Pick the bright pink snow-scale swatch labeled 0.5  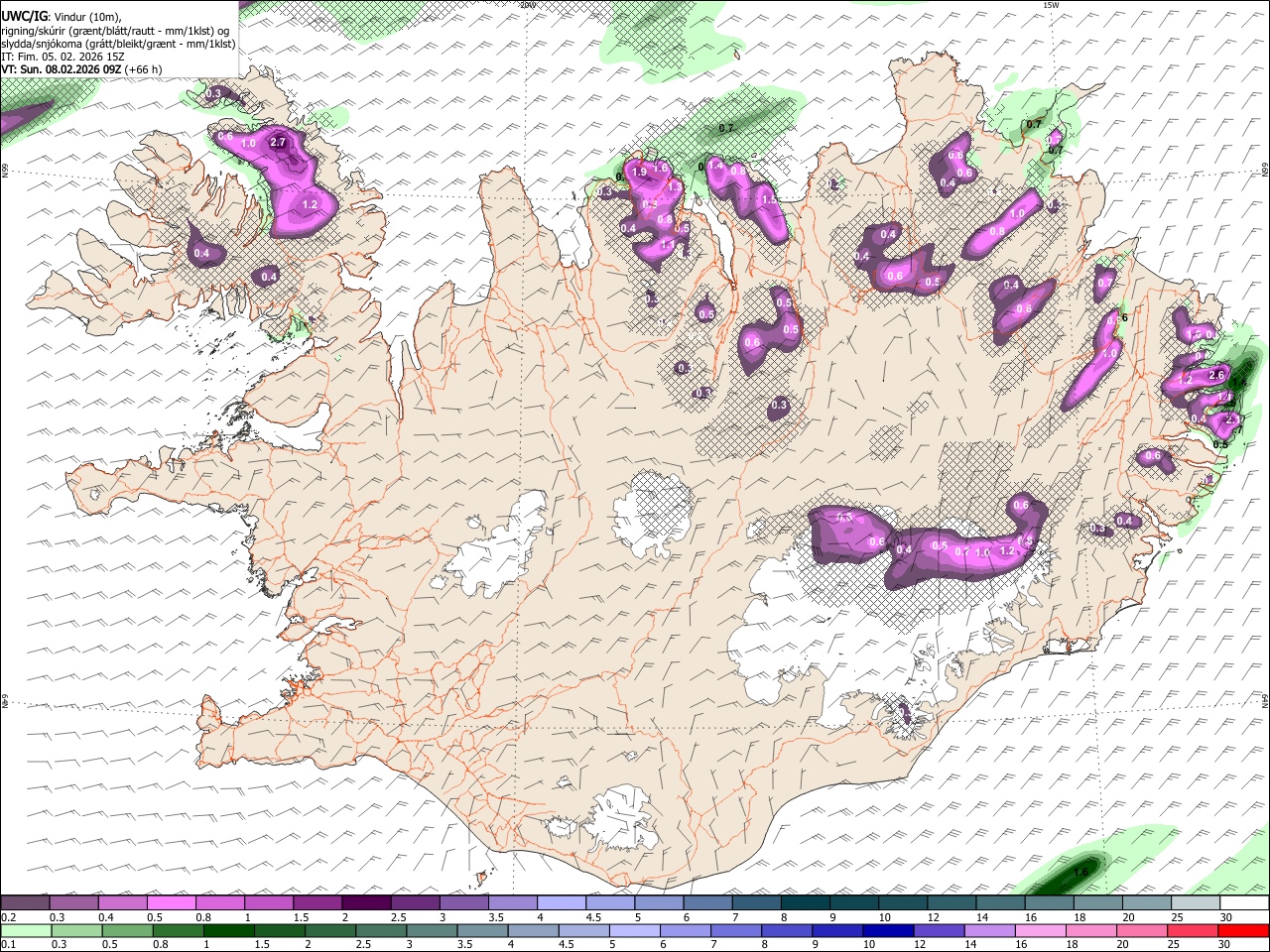[x=171, y=903]
